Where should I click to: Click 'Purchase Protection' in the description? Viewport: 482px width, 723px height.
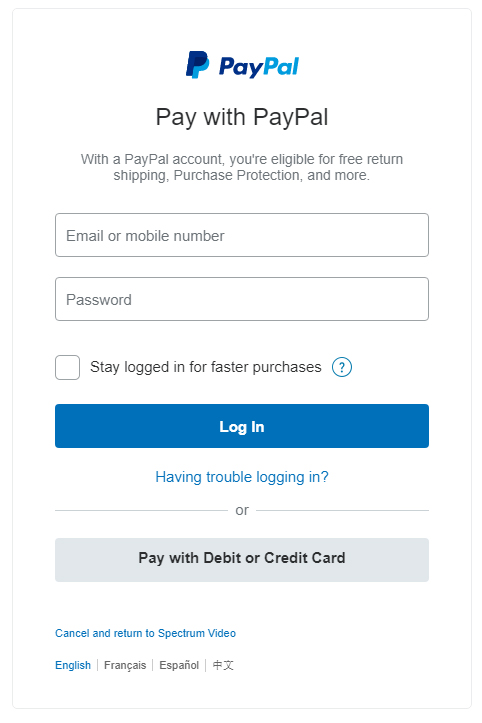237,175
